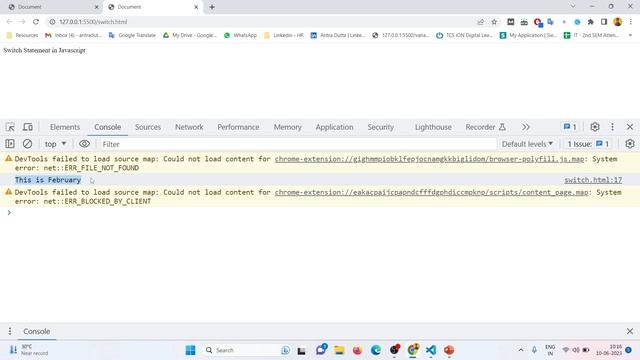640x360 pixels.
Task: Show hidden system tray icons
Action: 521,350
